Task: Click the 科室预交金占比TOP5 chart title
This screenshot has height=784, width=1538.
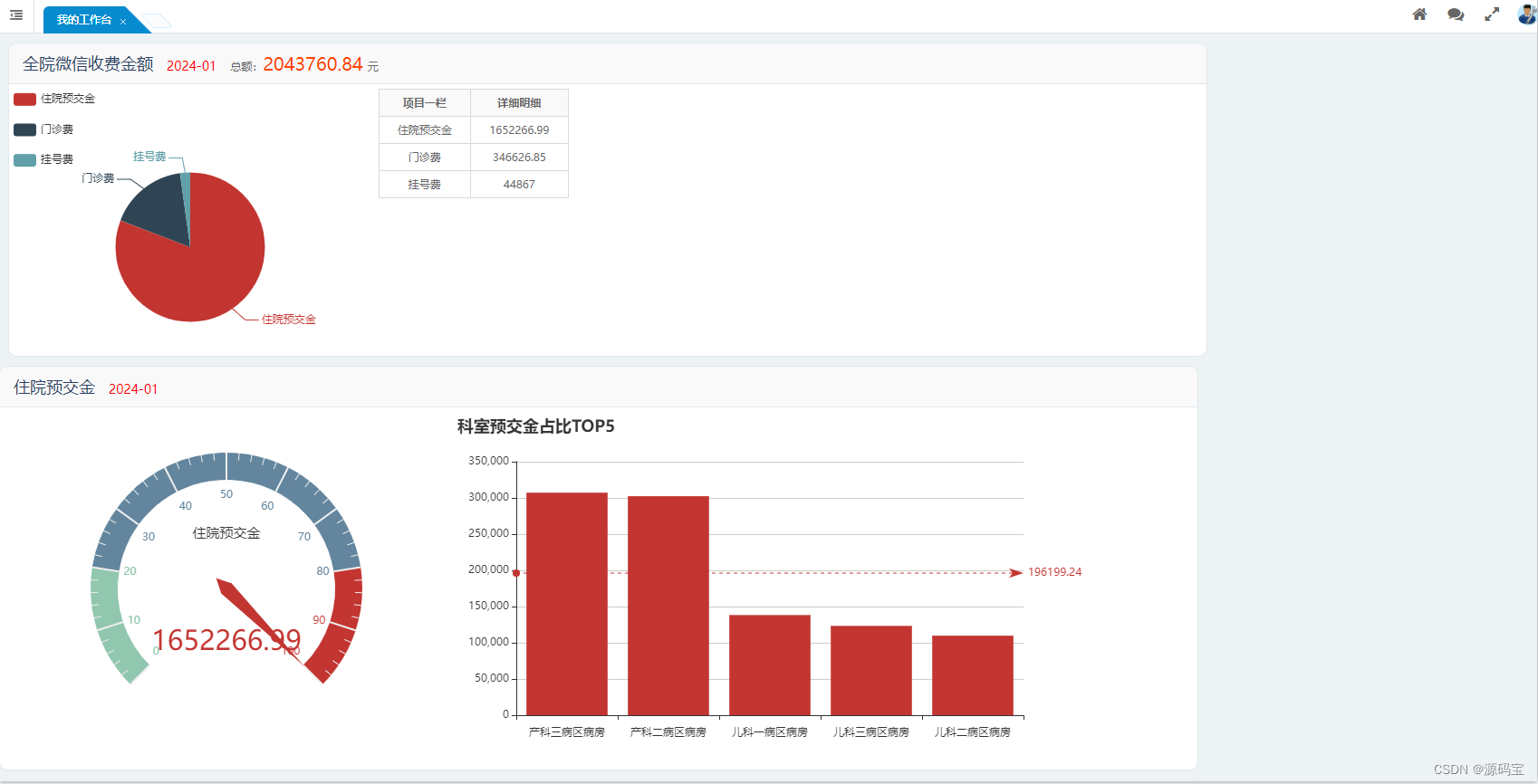Action: point(535,426)
